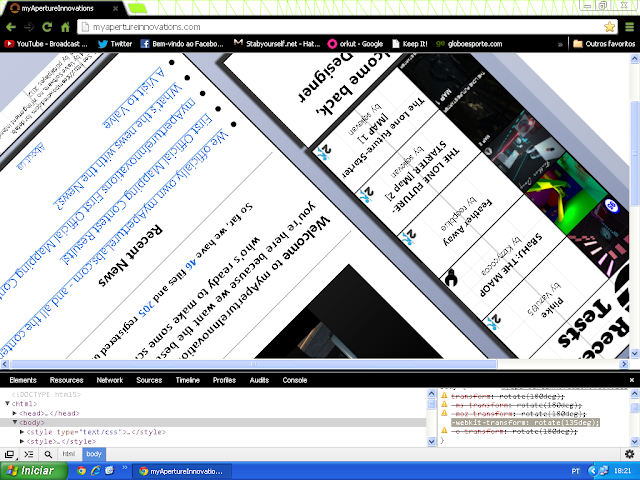Screen dimensions: 640x480
Task: Launch Chrome from quick launch
Action: tap(82, 471)
